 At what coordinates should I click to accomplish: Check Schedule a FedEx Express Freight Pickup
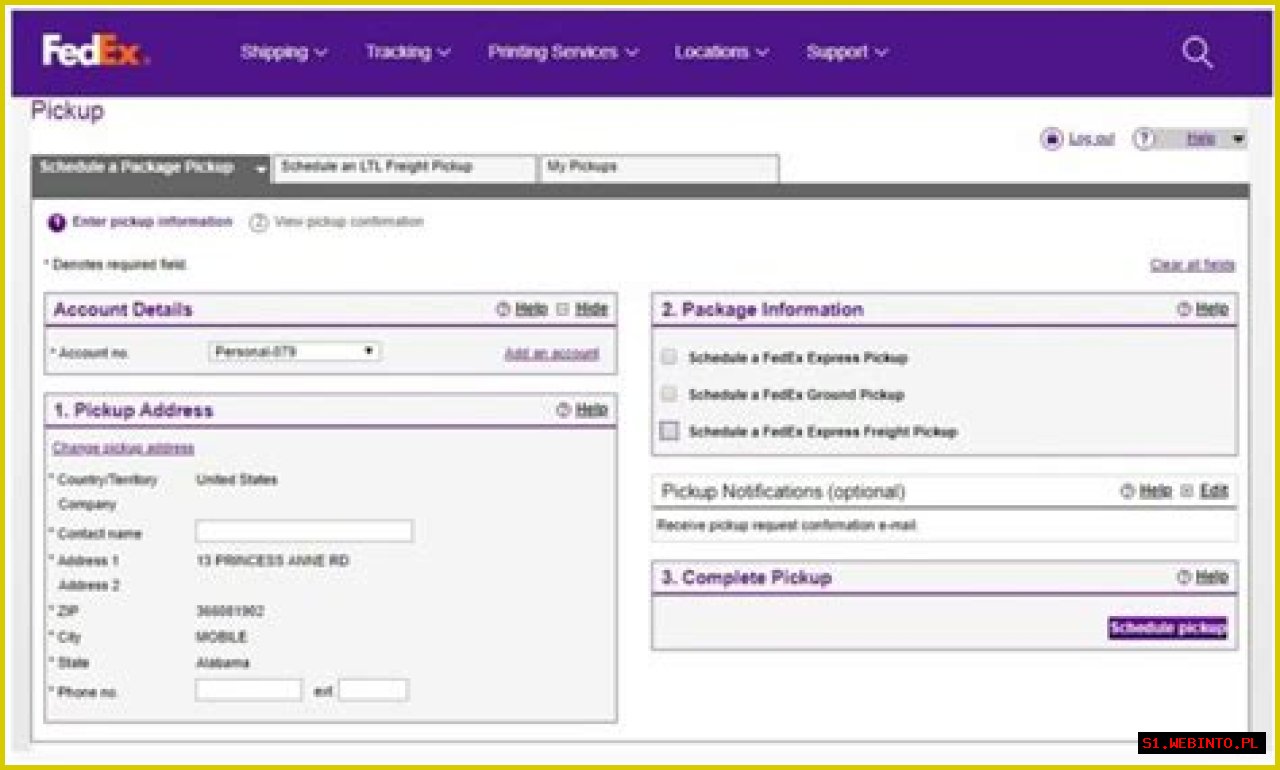[x=669, y=431]
